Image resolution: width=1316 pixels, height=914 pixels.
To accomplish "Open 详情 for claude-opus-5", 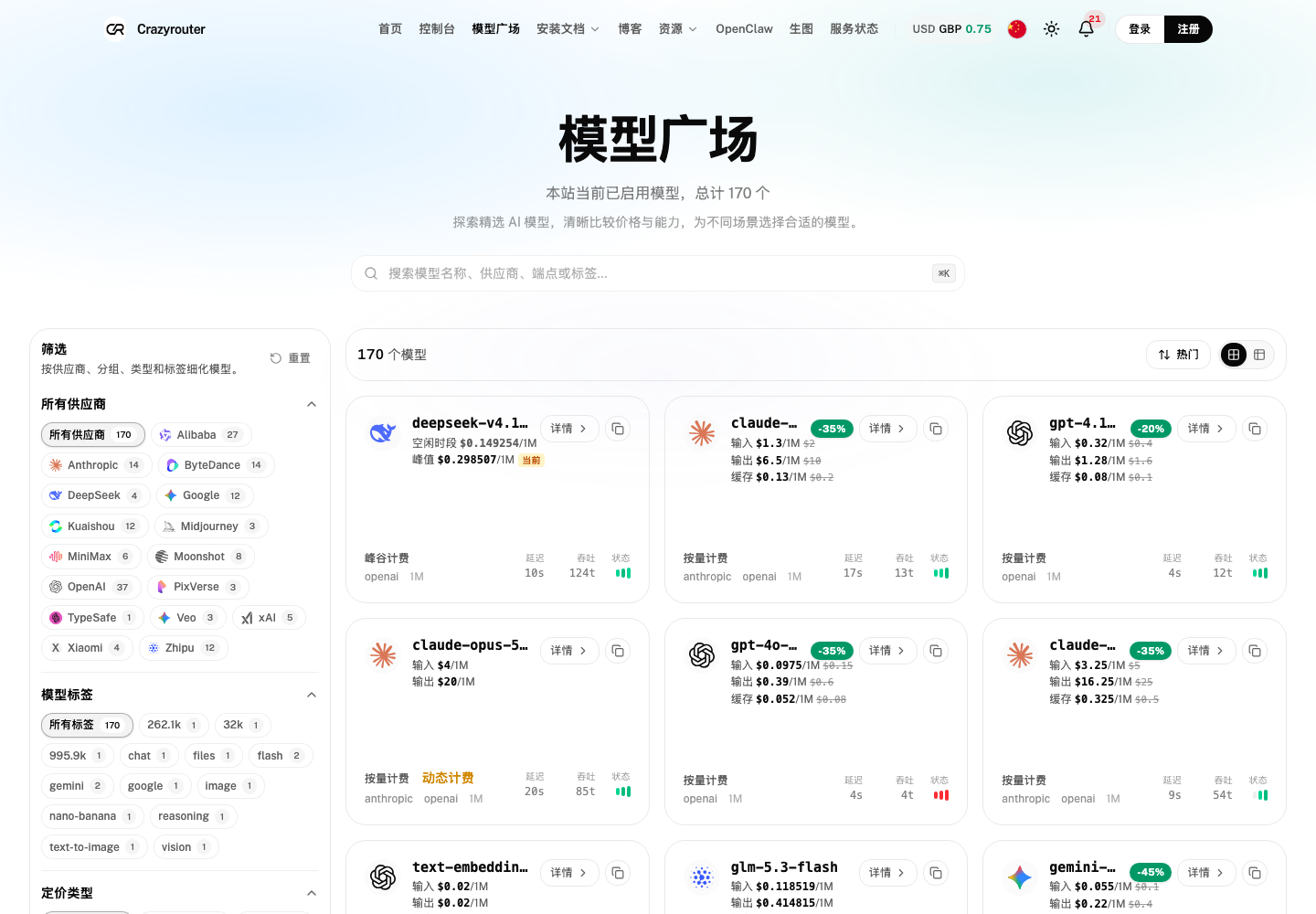I will pos(568,651).
